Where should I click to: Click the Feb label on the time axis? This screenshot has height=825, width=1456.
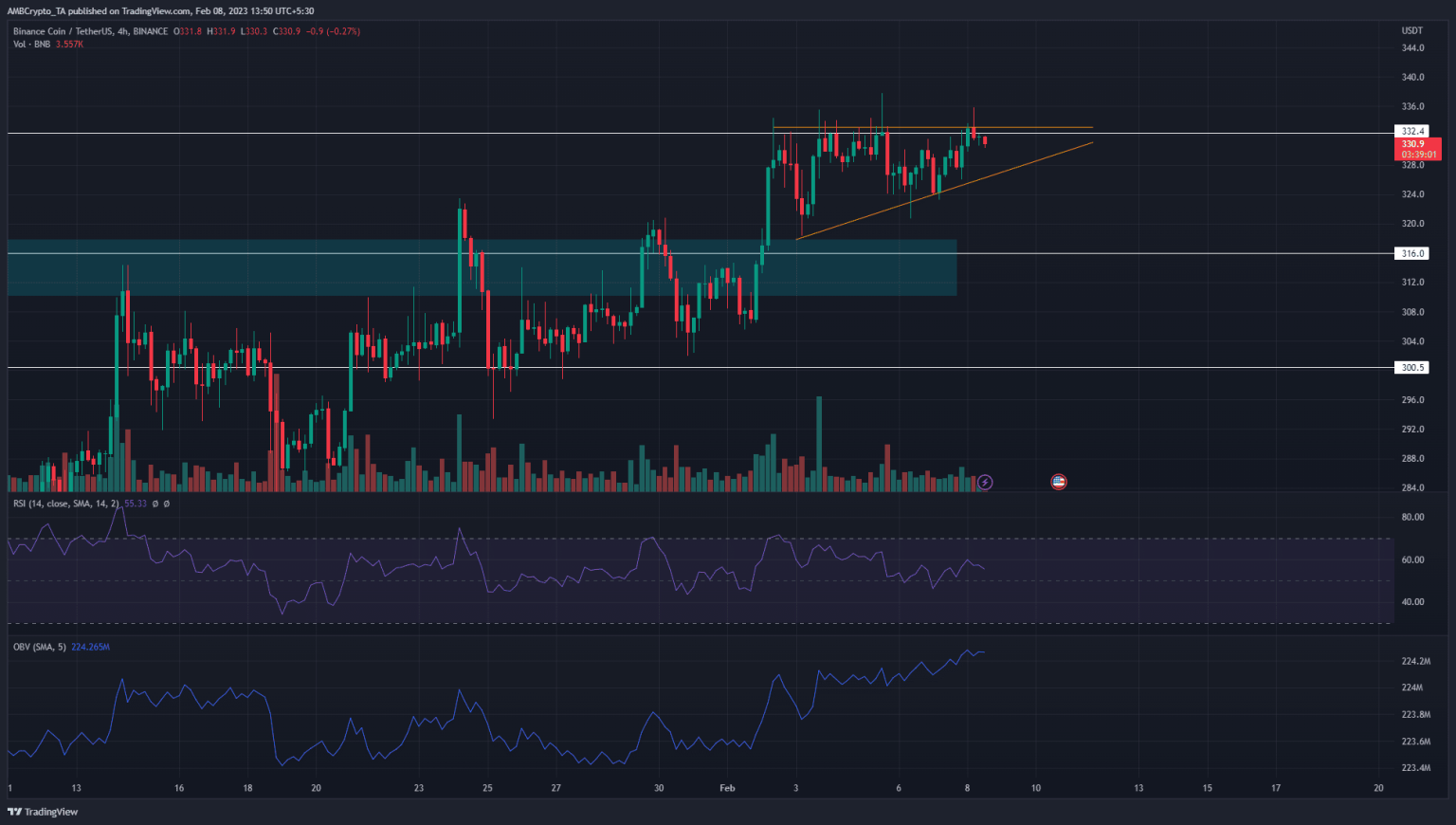click(x=727, y=788)
